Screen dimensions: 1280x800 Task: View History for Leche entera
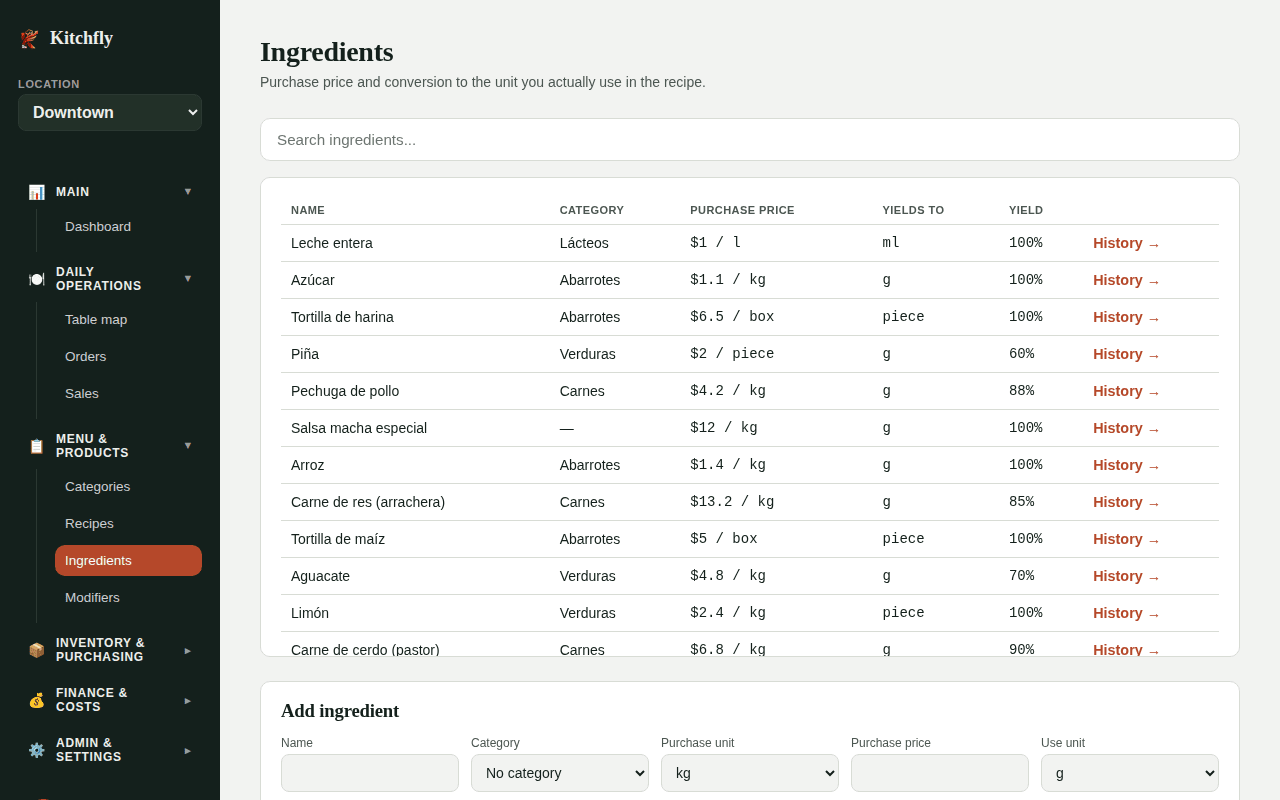(1126, 243)
